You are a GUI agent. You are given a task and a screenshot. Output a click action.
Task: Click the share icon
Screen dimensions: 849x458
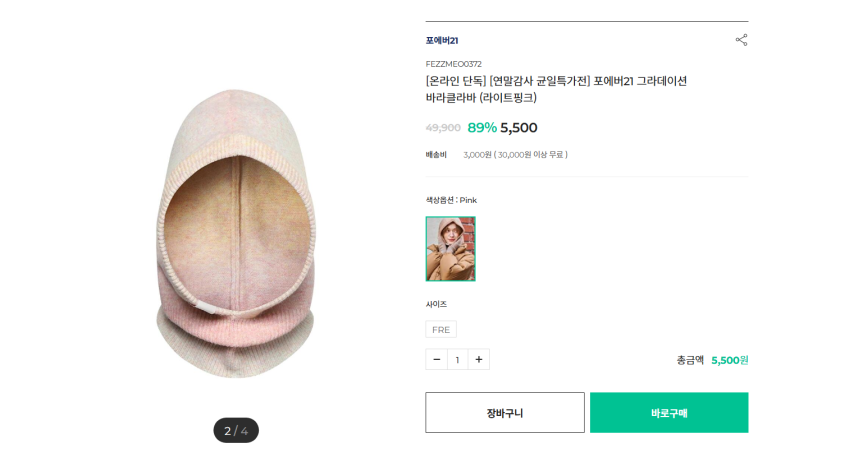[x=741, y=40]
